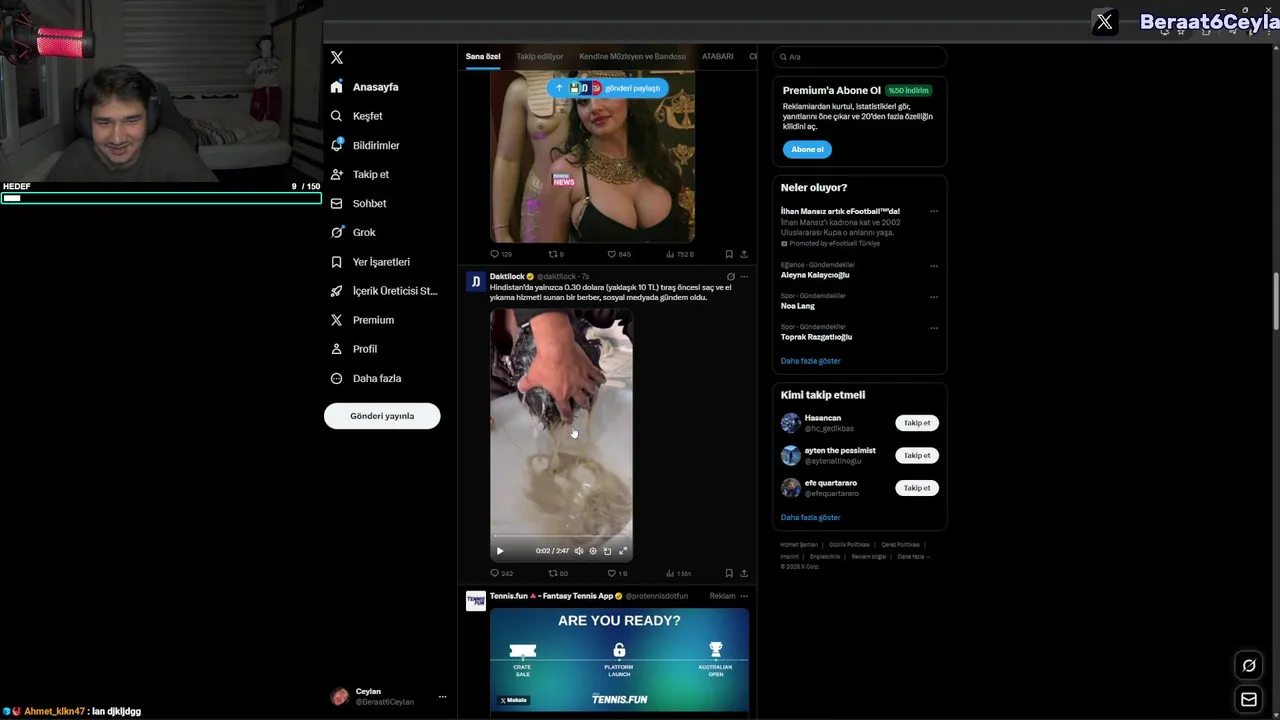The image size is (1280, 720).
Task: Open the floating Grok button
Action: [1249, 666]
